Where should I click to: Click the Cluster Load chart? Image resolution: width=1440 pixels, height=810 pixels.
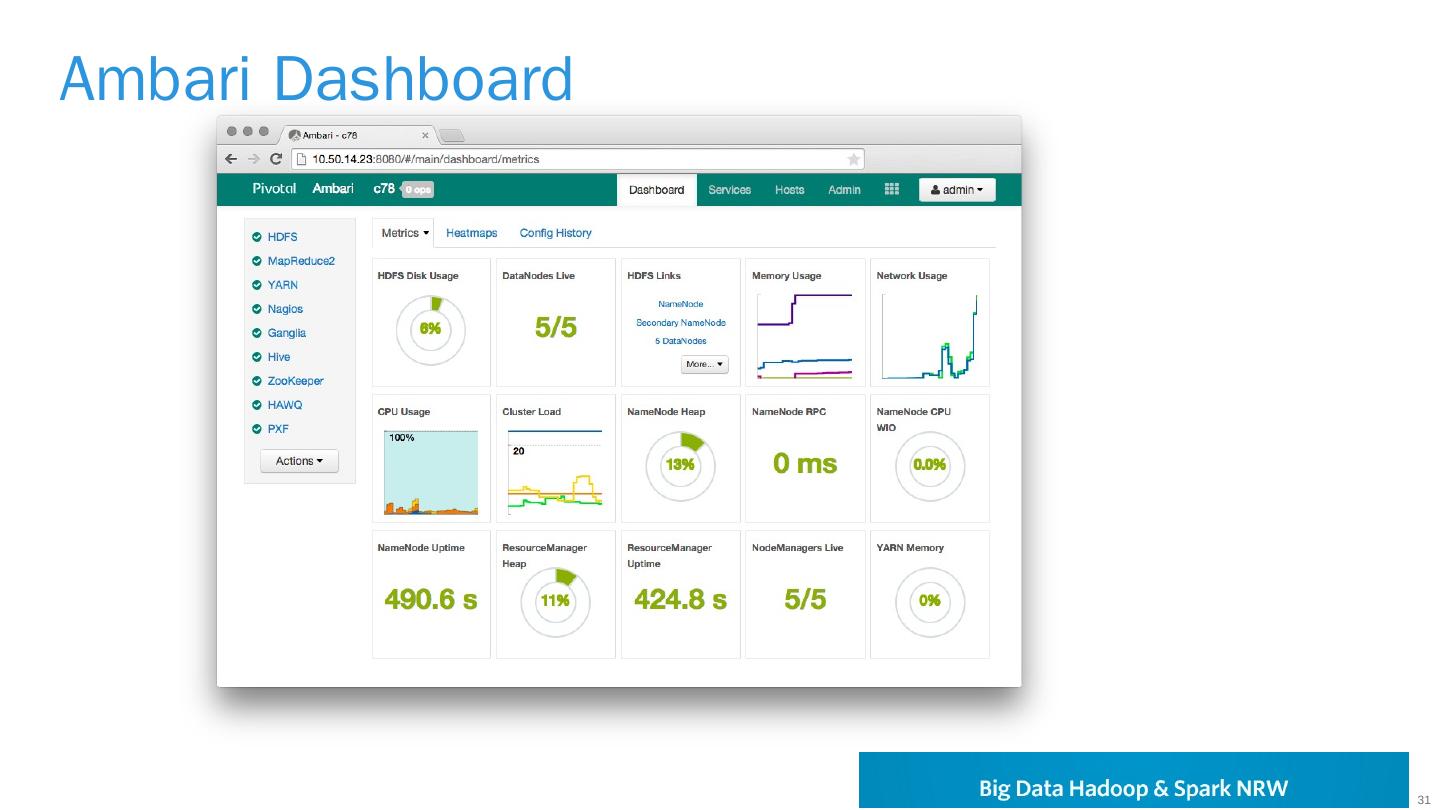[556, 473]
